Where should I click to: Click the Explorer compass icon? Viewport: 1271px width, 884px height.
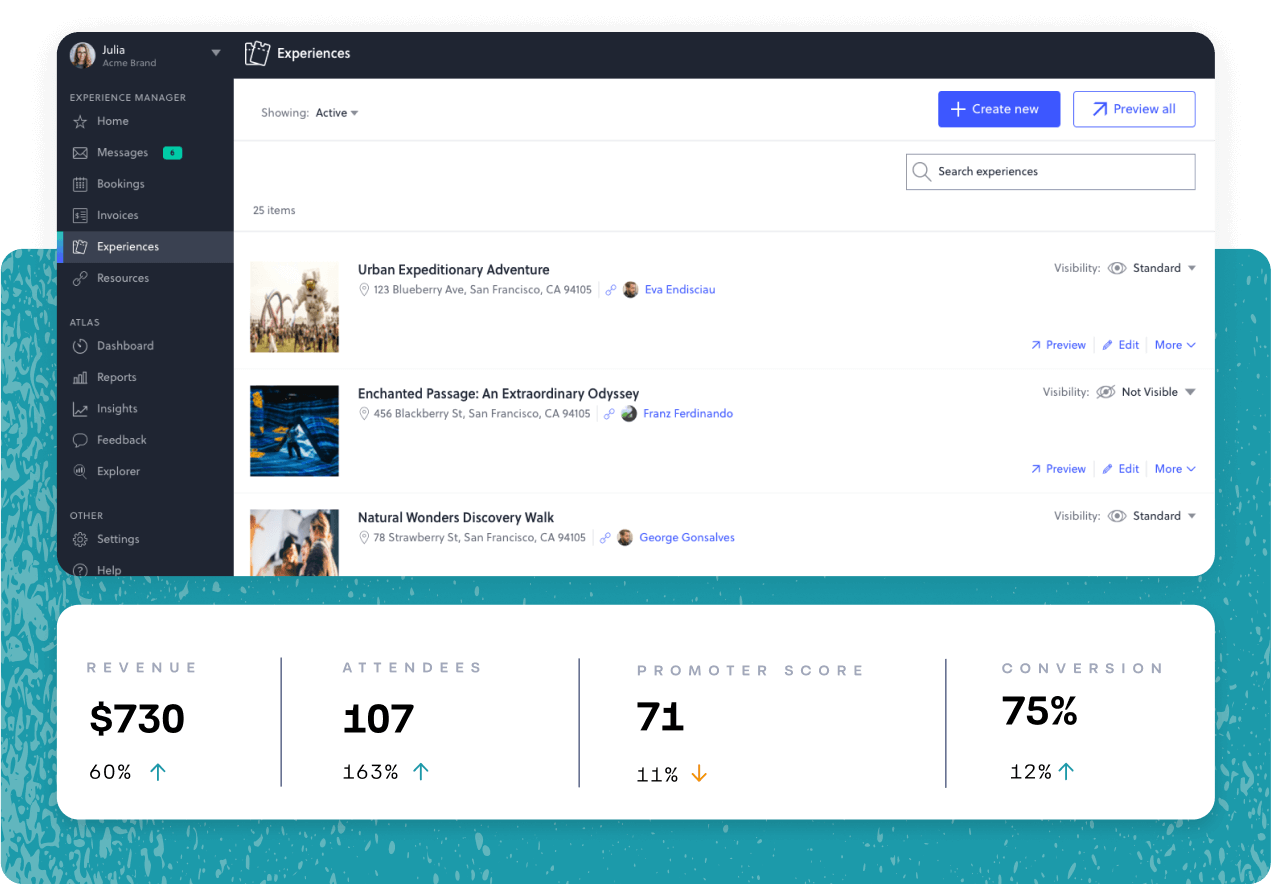click(80, 471)
